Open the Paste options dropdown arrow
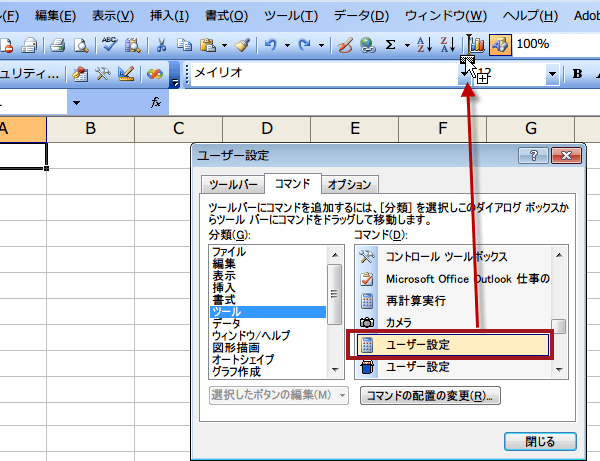Screen dimensions: 600x461 point(225,45)
